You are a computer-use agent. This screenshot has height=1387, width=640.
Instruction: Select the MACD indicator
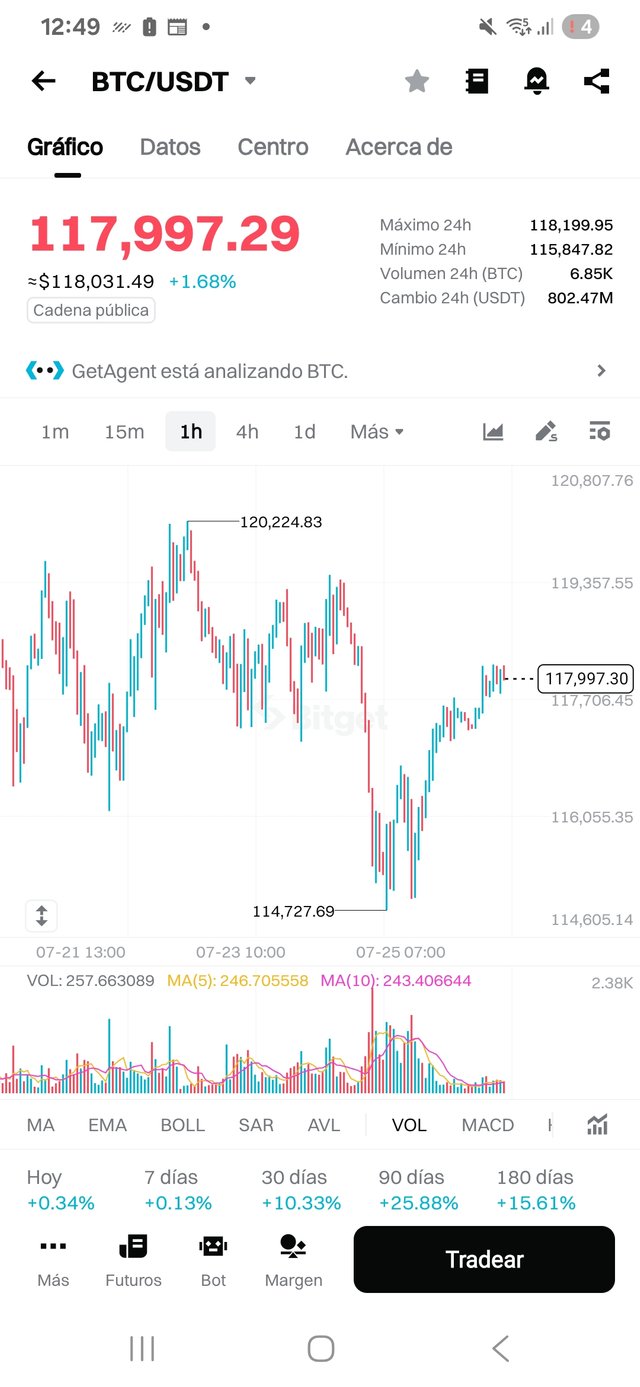point(488,1125)
